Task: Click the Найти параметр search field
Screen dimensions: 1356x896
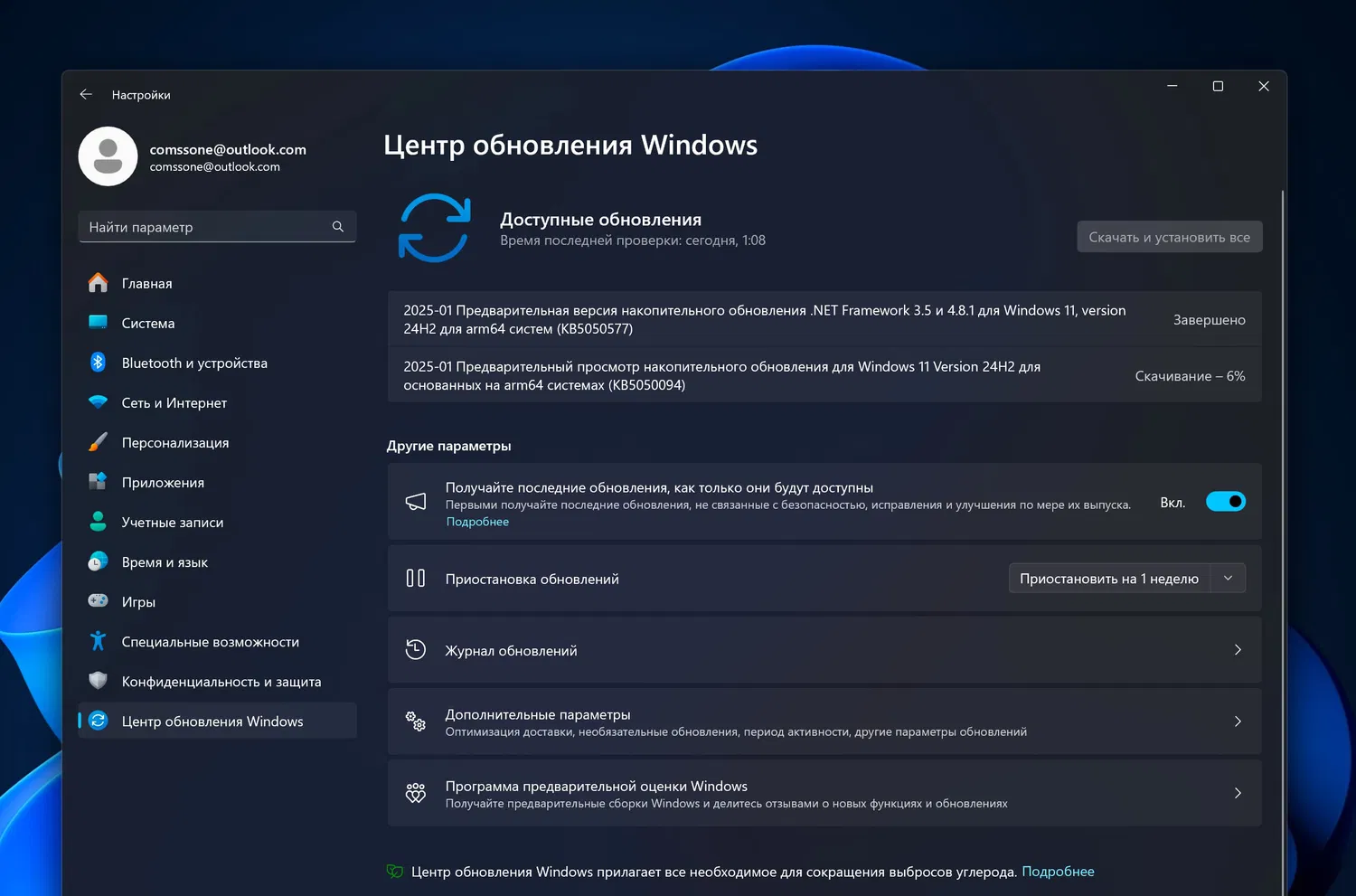Action: 217,227
